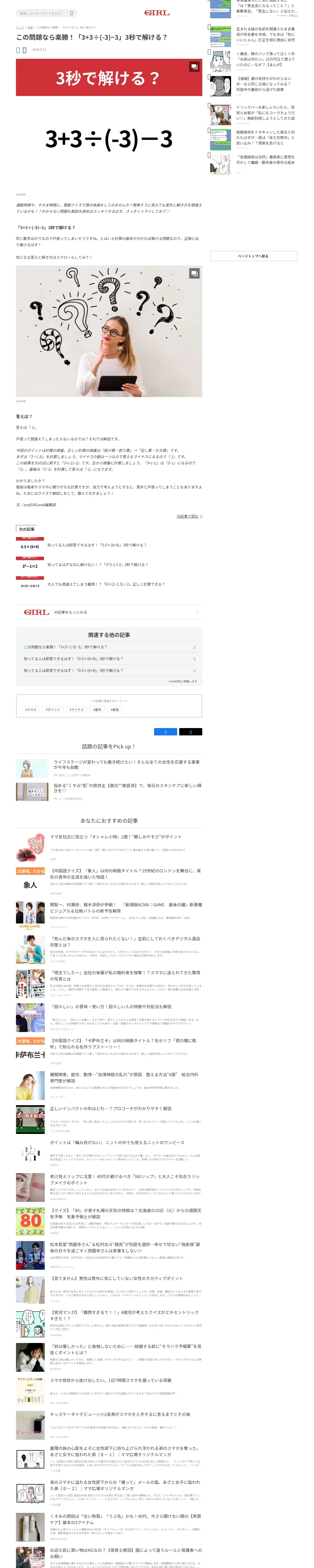314x1568 pixels.
Task: Click the andGIRL logo in the header
Action: [x=157, y=13]
